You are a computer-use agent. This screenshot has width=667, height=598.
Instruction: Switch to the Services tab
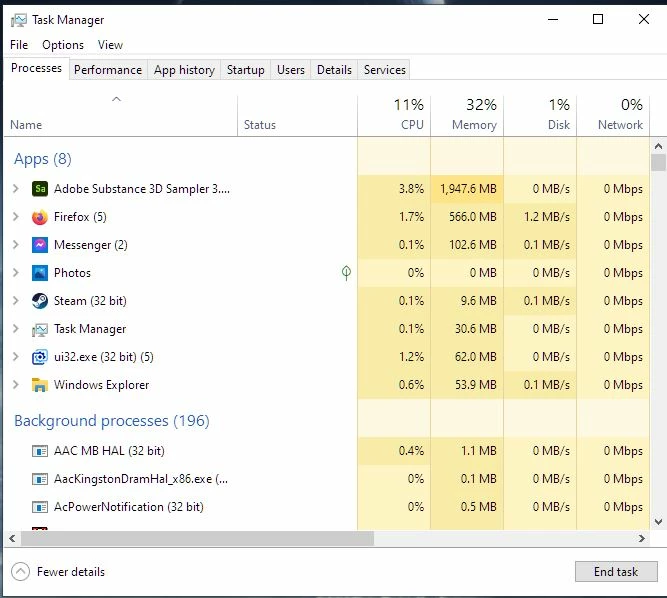pyautogui.click(x=385, y=70)
